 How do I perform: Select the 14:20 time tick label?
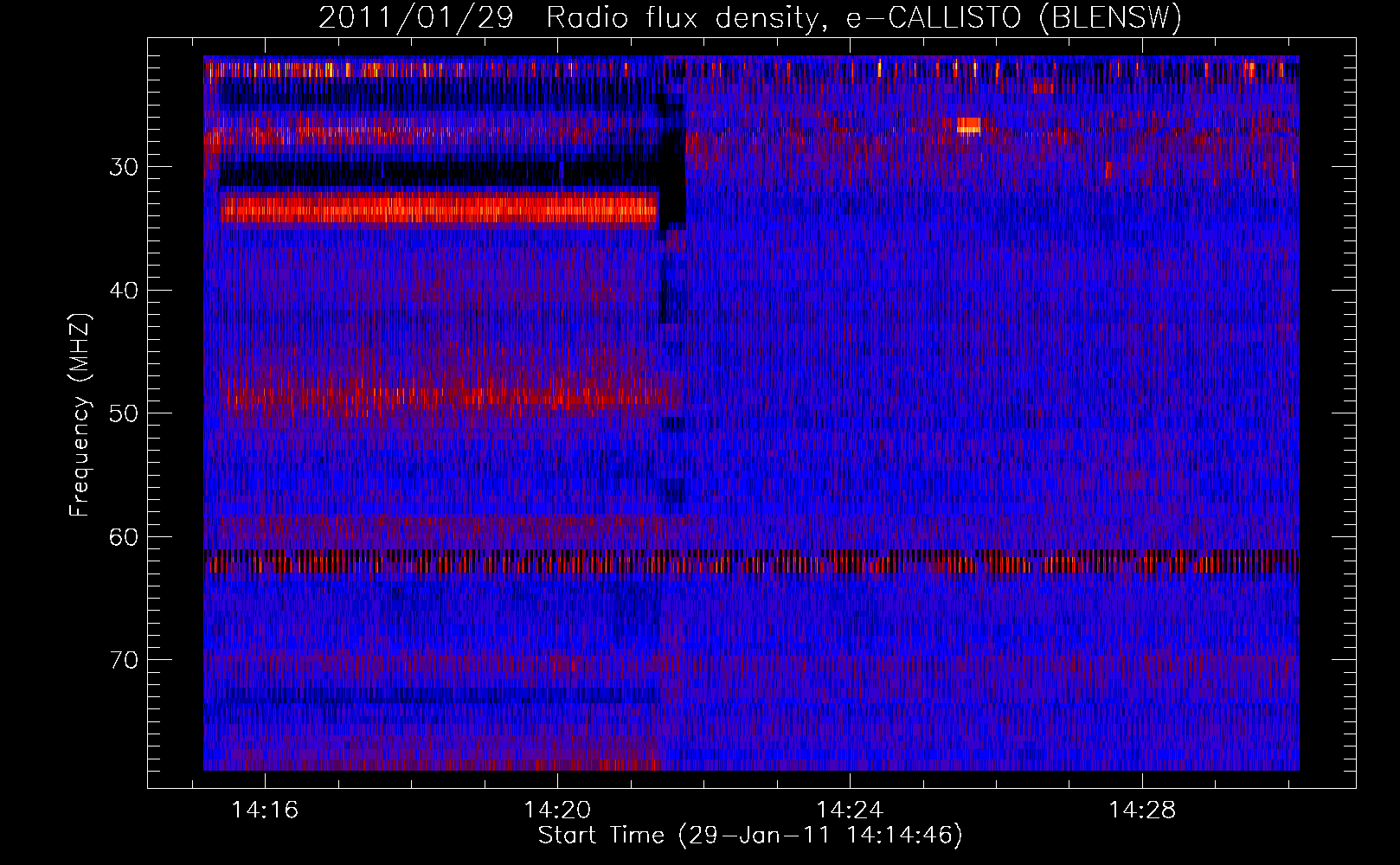[557, 810]
